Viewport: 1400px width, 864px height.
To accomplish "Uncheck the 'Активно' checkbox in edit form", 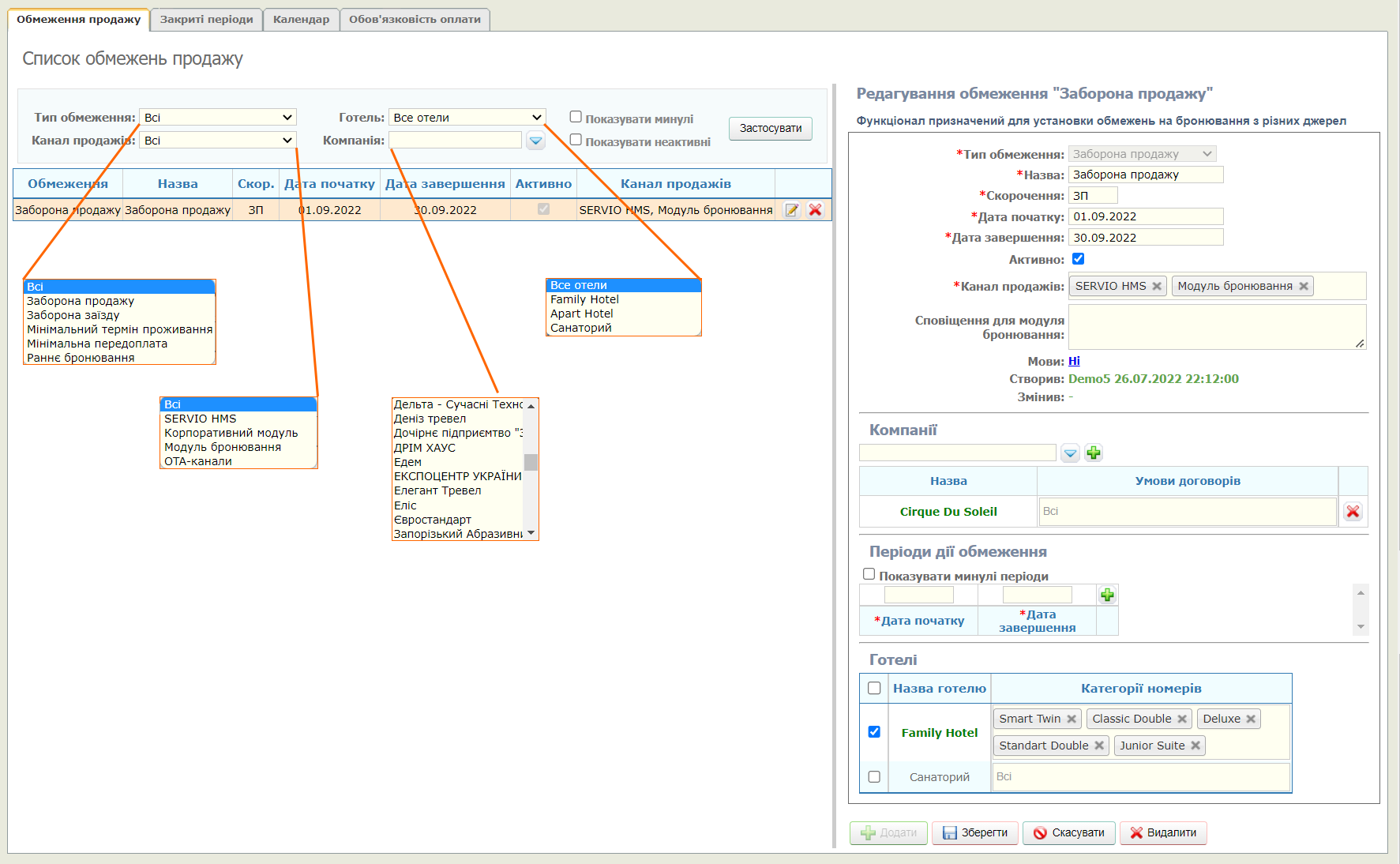I will click(1078, 259).
